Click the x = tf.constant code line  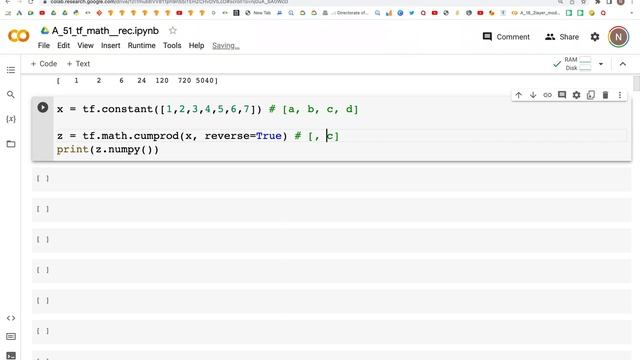coord(208,109)
